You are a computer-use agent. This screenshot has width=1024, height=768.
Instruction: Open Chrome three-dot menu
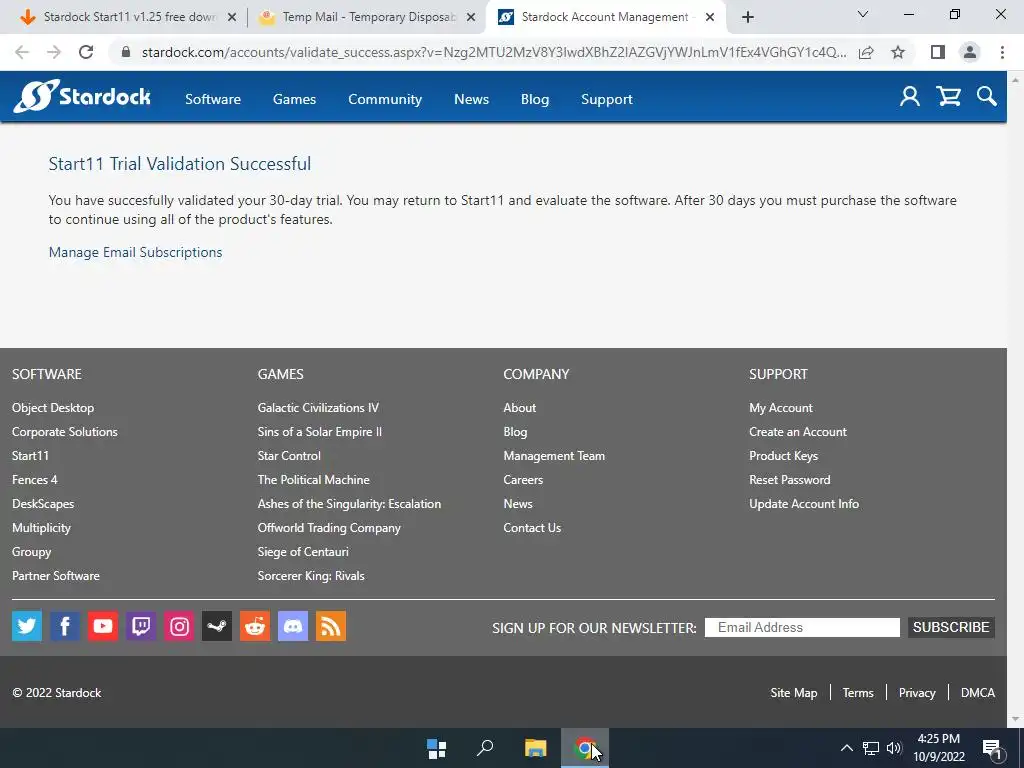(1002, 52)
